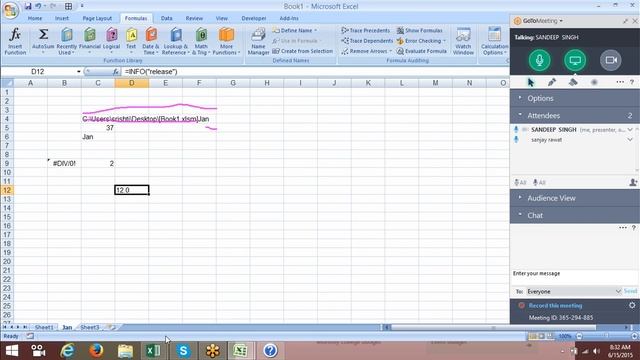Viewport: 640px width, 360px height.
Task: Toggle GoToMeeting microphone mute
Action: click(x=539, y=60)
